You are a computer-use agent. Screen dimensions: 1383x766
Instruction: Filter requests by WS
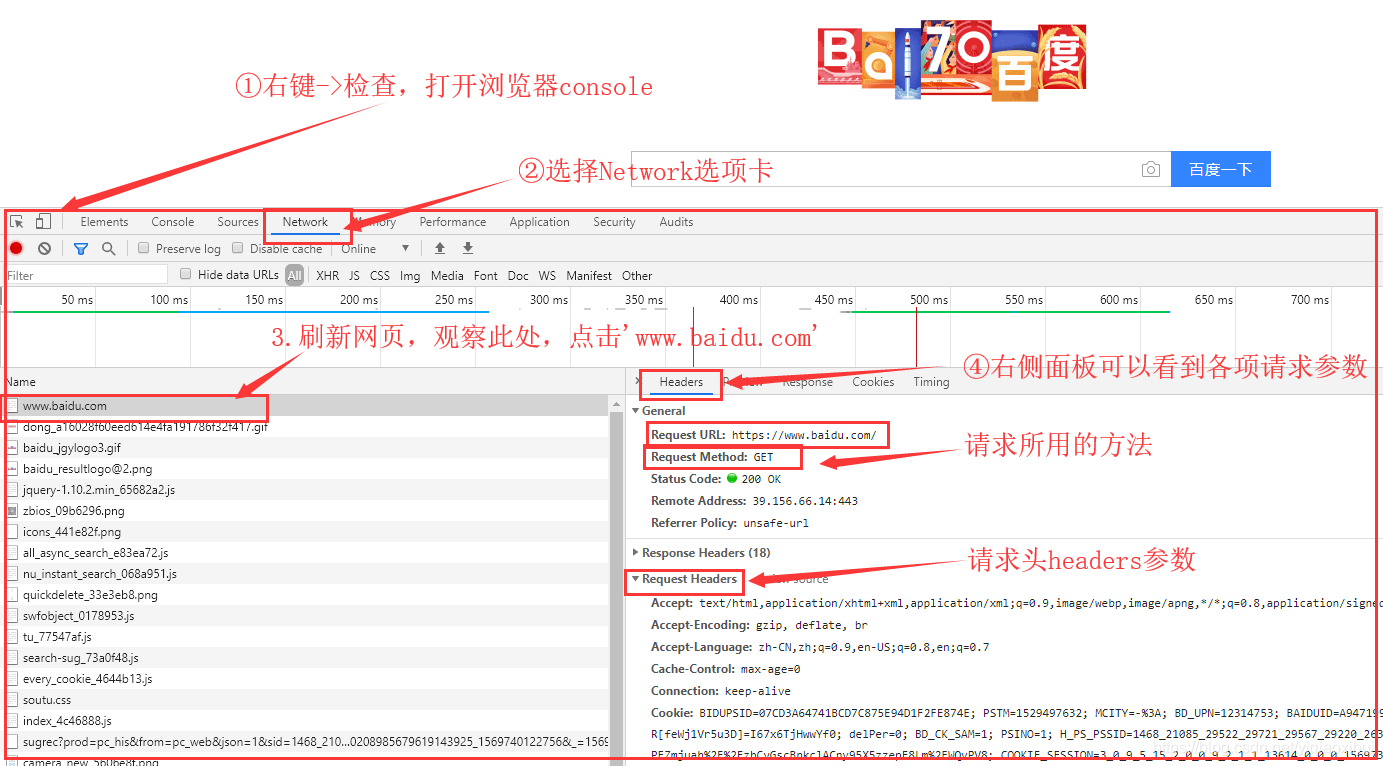point(547,275)
